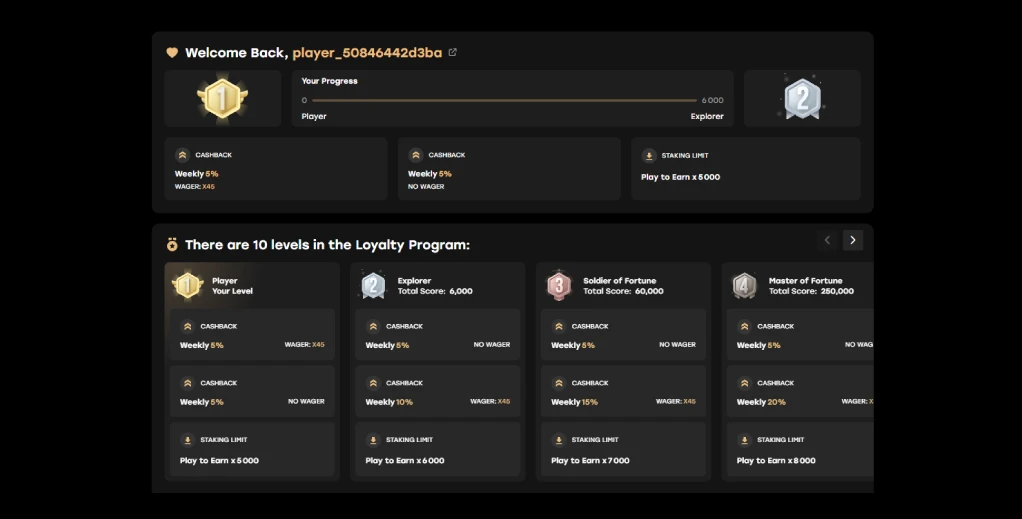Click Master of Fortune staking limit icon
The height and width of the screenshot is (519, 1022).
[744, 440]
